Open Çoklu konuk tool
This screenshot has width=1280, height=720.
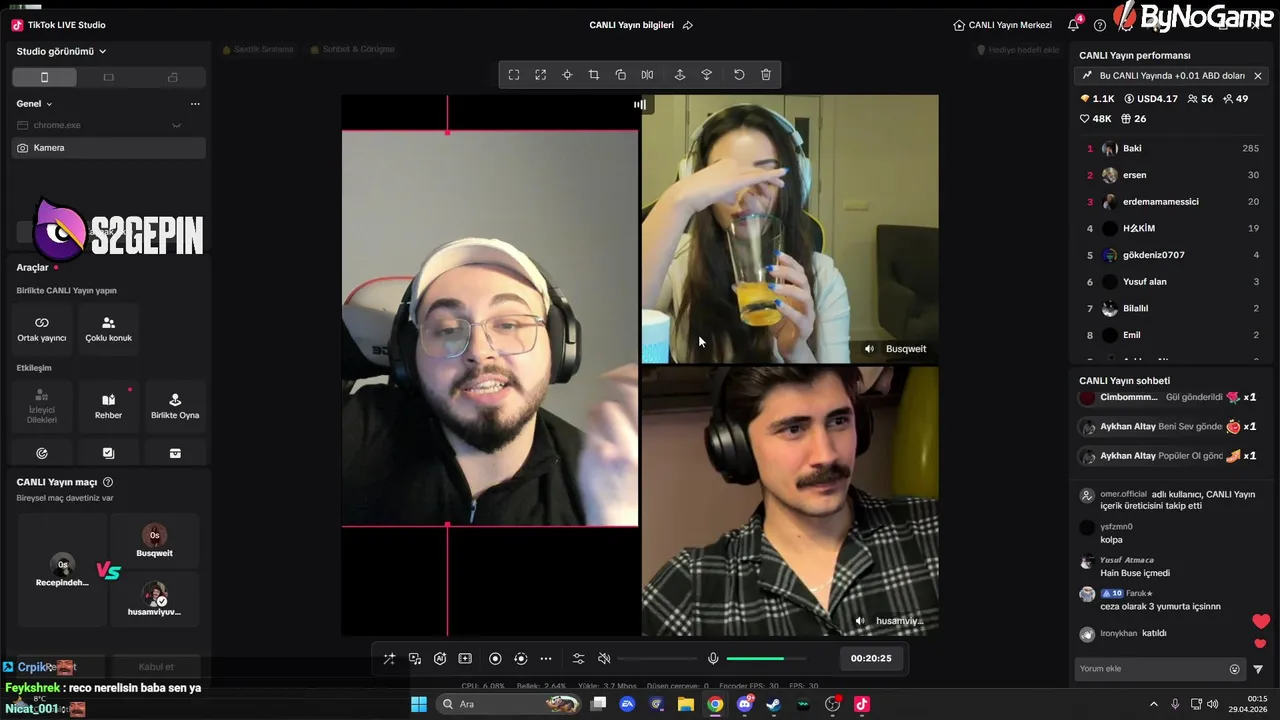tap(109, 329)
